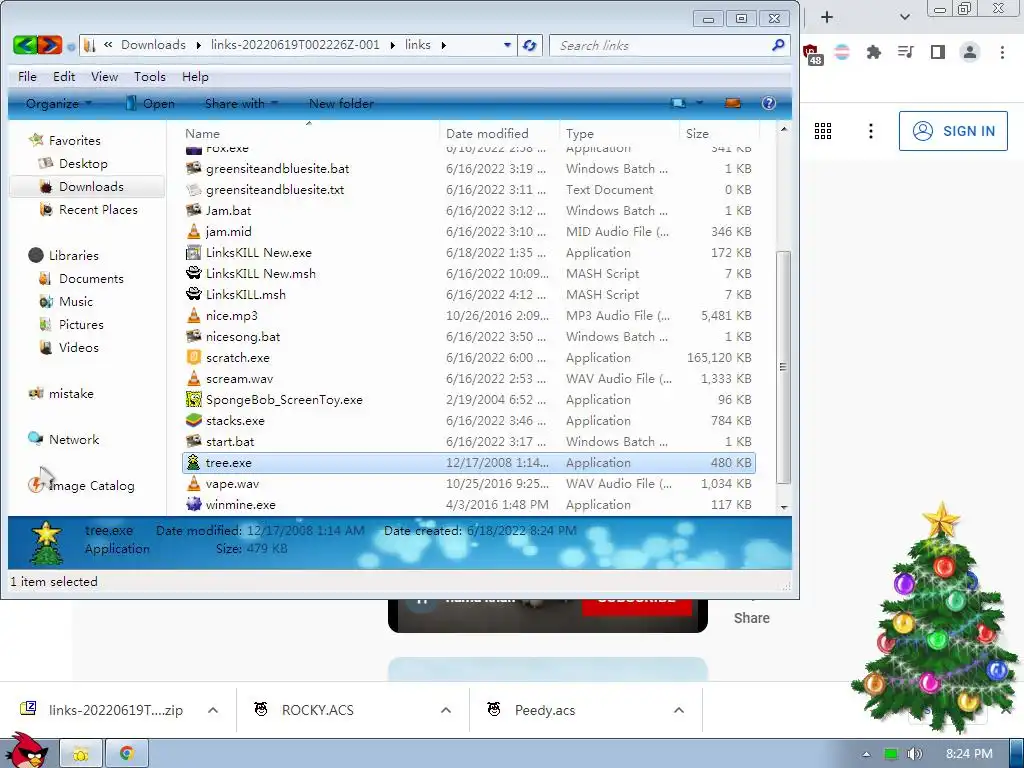Click the Share link on the webpage
Image resolution: width=1024 pixels, height=768 pixels.
(751, 618)
